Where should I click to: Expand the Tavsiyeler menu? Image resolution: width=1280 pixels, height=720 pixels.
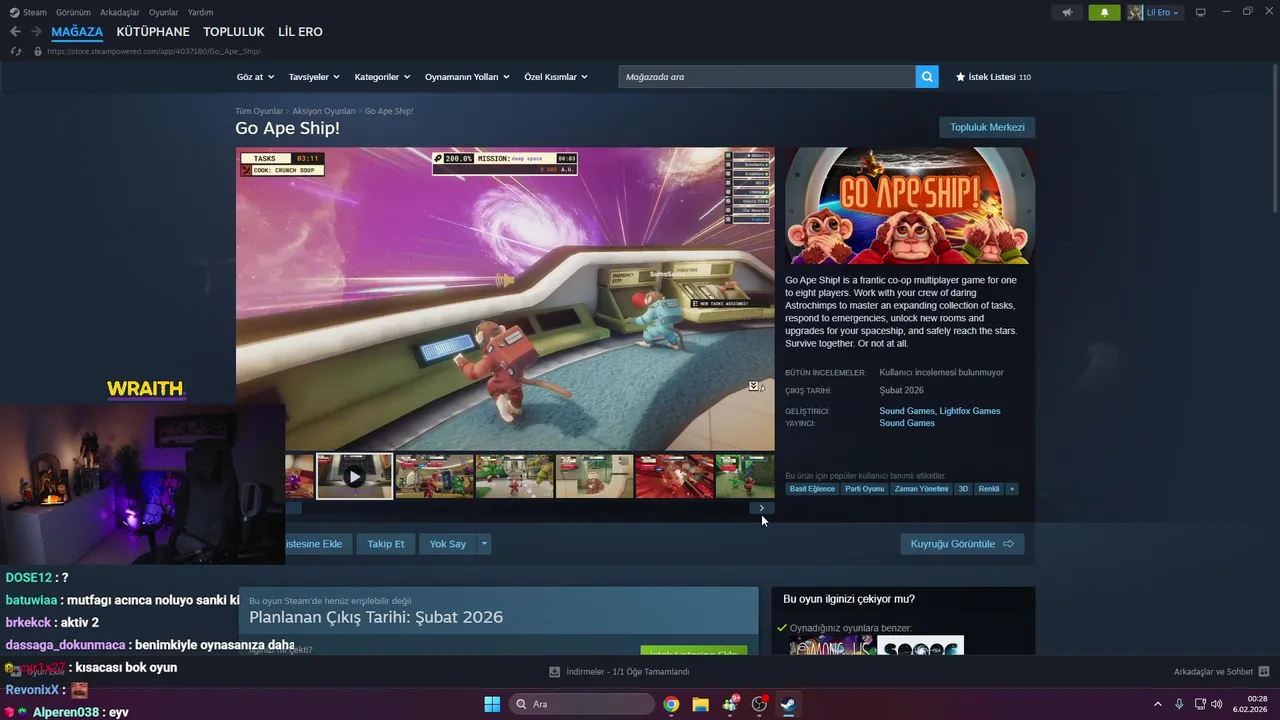coord(314,77)
